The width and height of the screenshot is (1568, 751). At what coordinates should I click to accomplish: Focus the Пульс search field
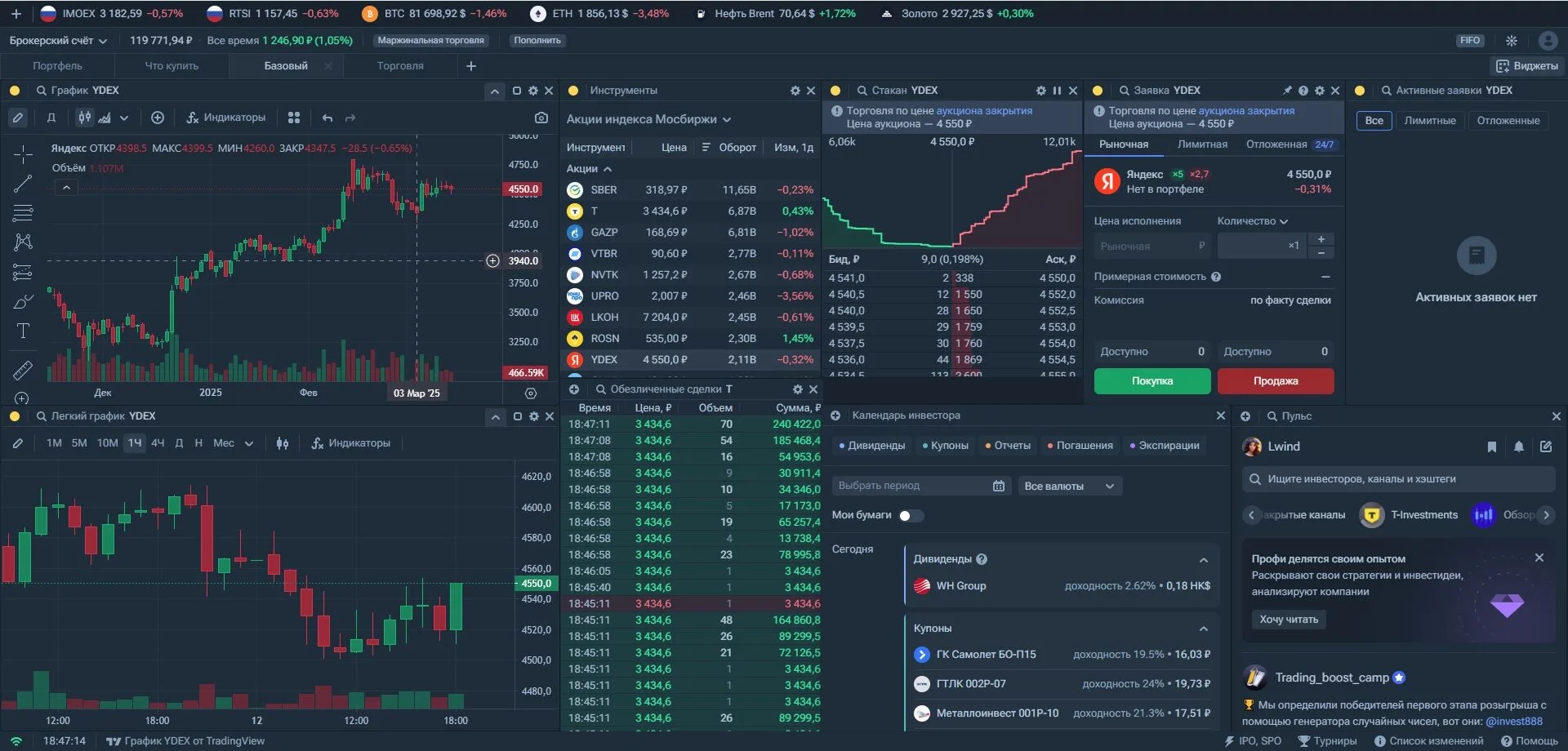(1399, 479)
